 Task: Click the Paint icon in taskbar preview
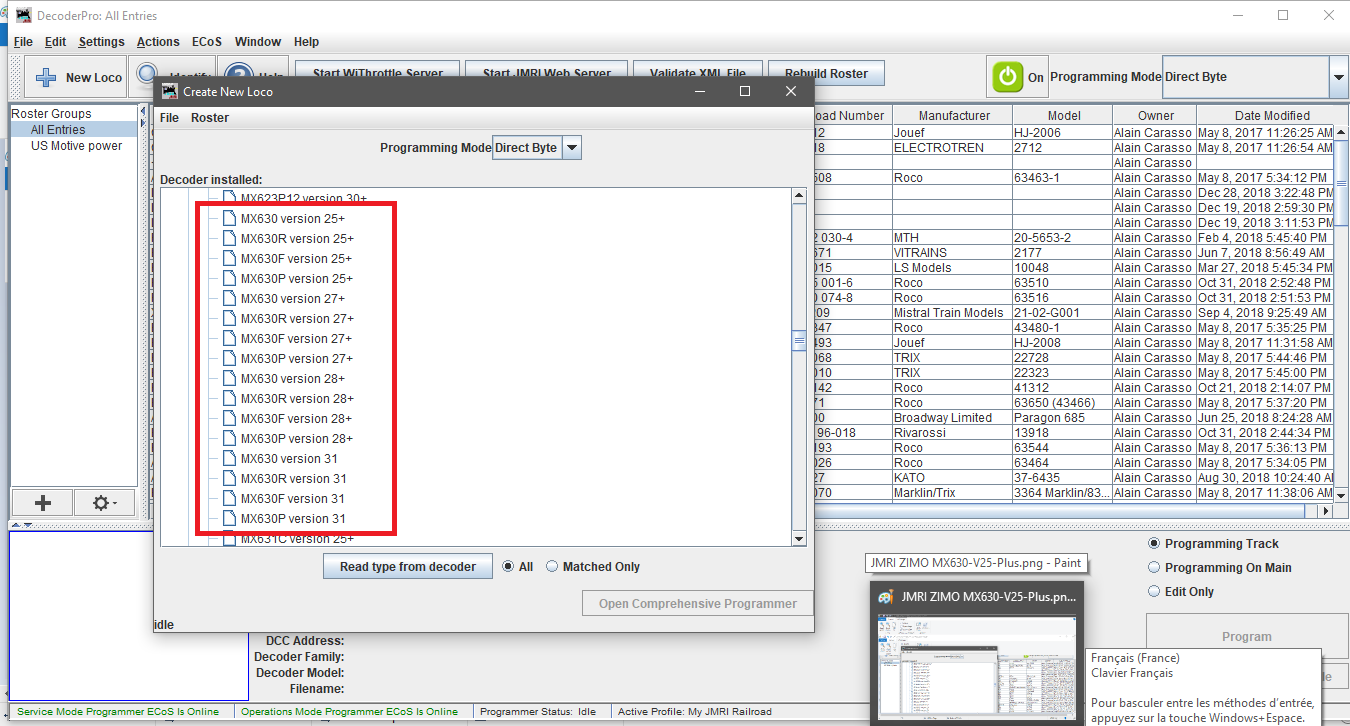[x=886, y=596]
